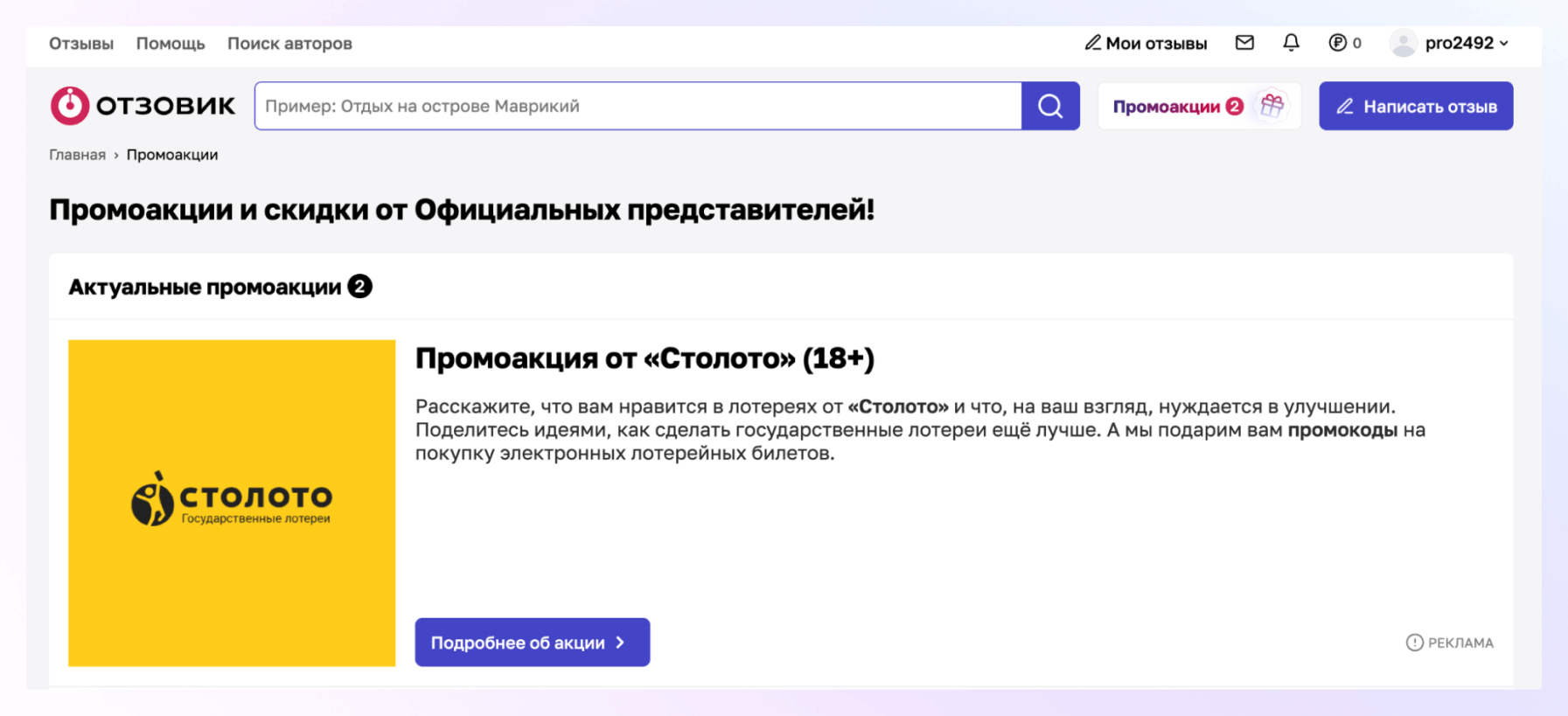
Task: Click the gift box icon
Action: pyautogui.click(x=1272, y=106)
